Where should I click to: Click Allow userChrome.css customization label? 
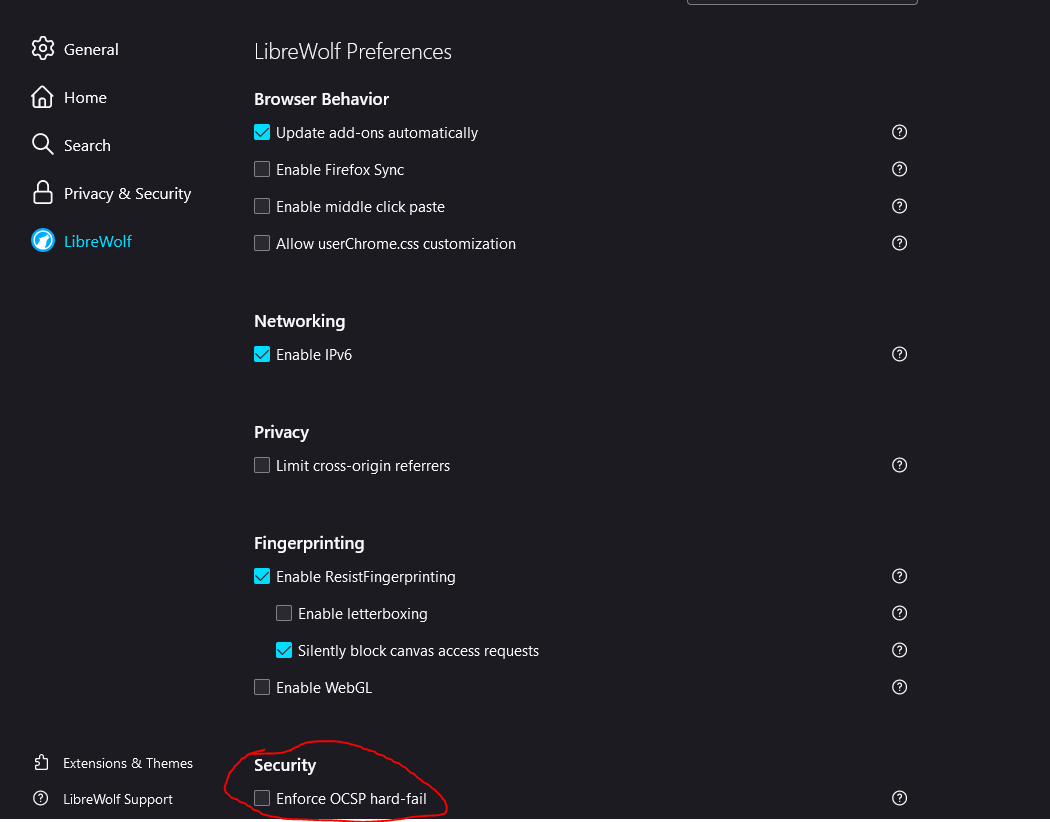pyautogui.click(x=396, y=243)
